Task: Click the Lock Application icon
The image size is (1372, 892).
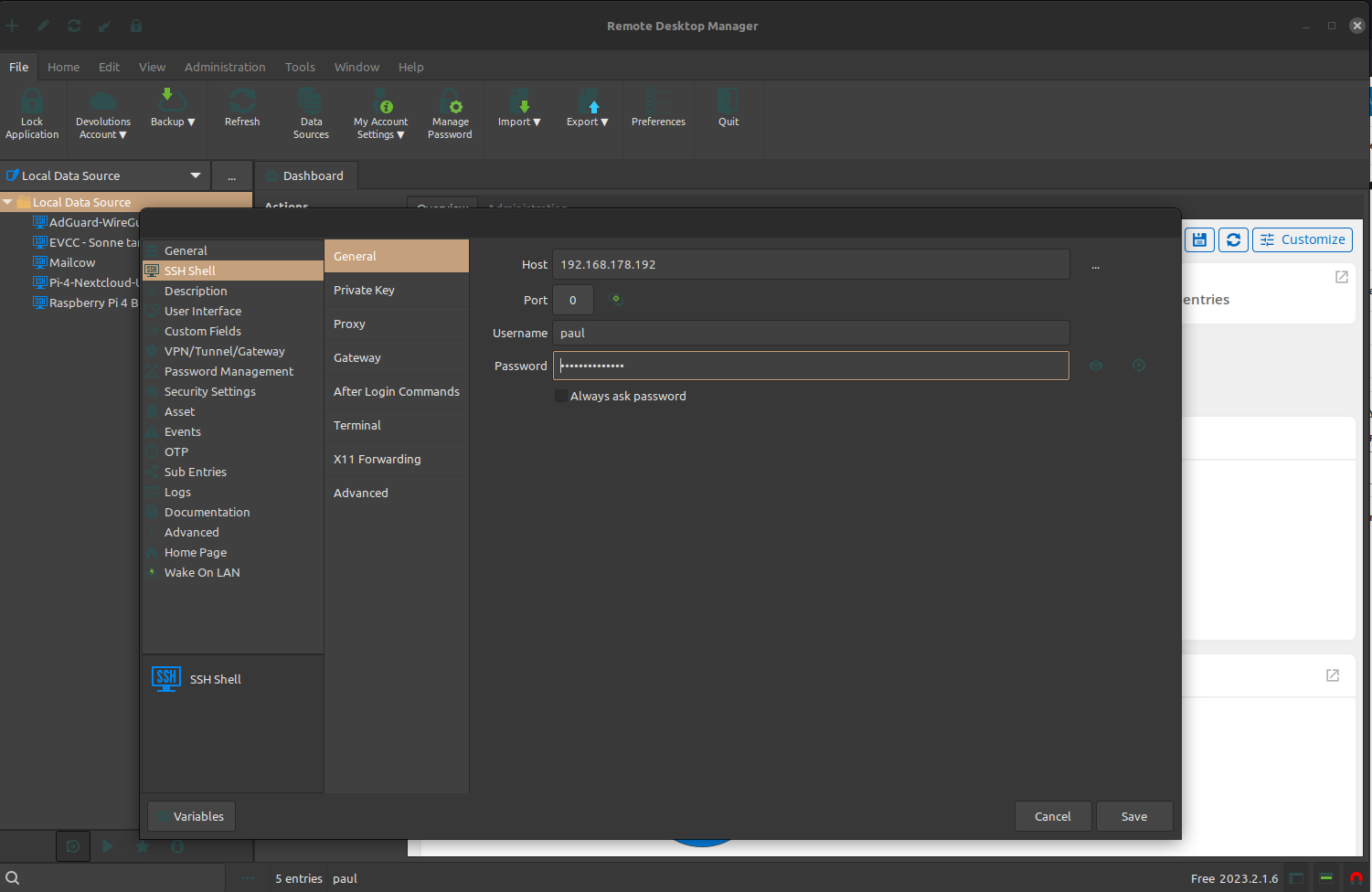Action: tap(32, 101)
